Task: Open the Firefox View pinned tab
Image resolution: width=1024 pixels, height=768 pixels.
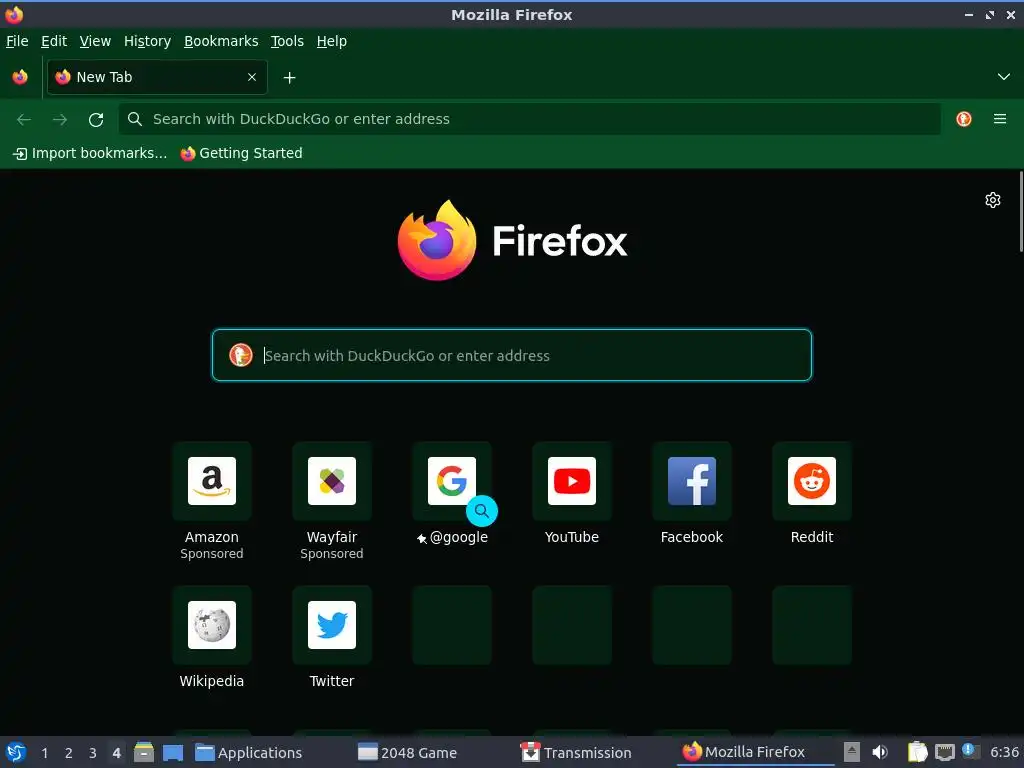Action: pos(20,77)
